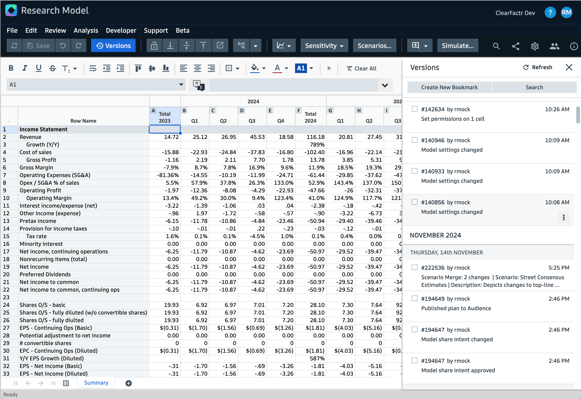Align text right

click(x=211, y=68)
